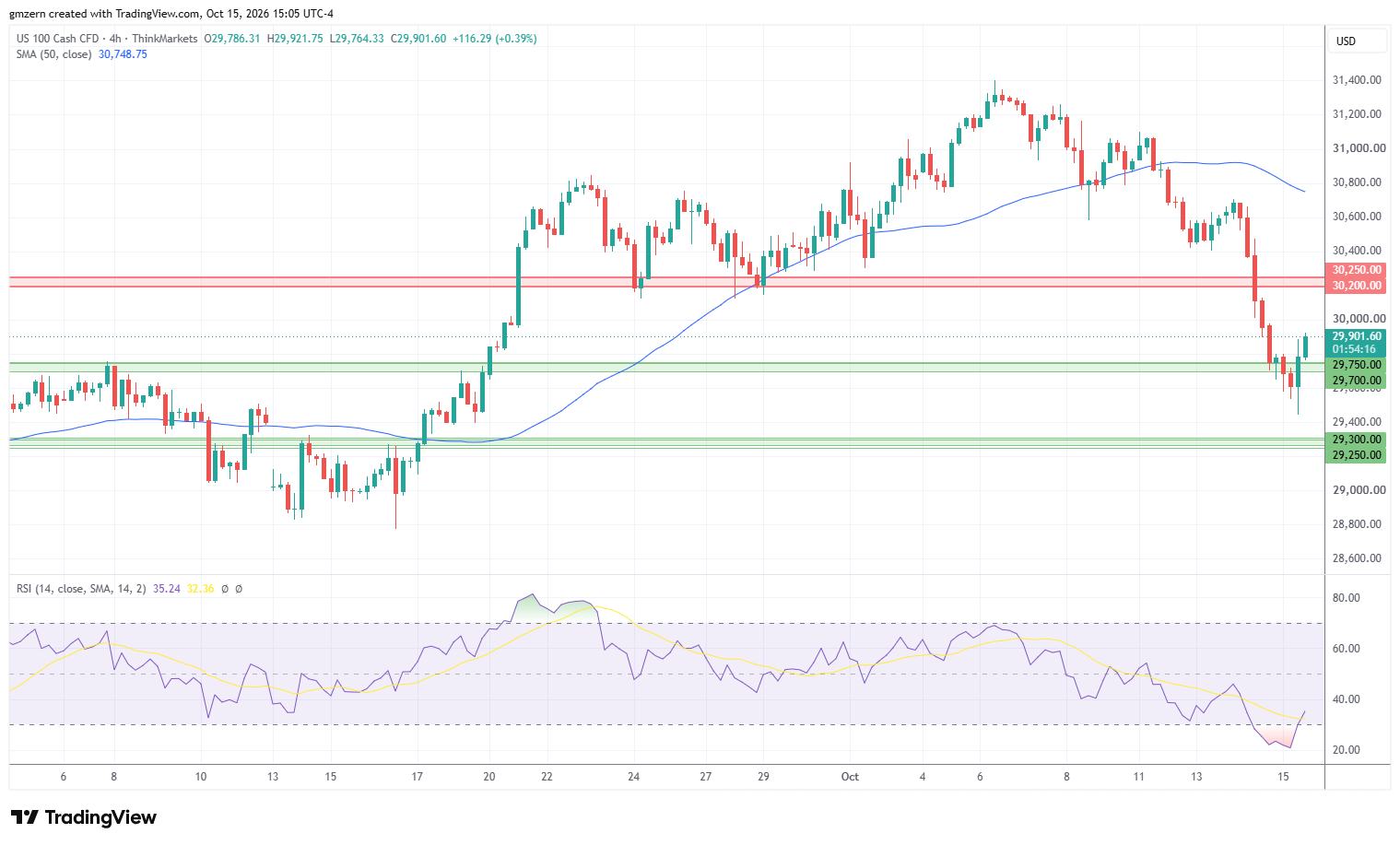
Task: Click the RSI axis level 40.00
Action: (x=1347, y=699)
